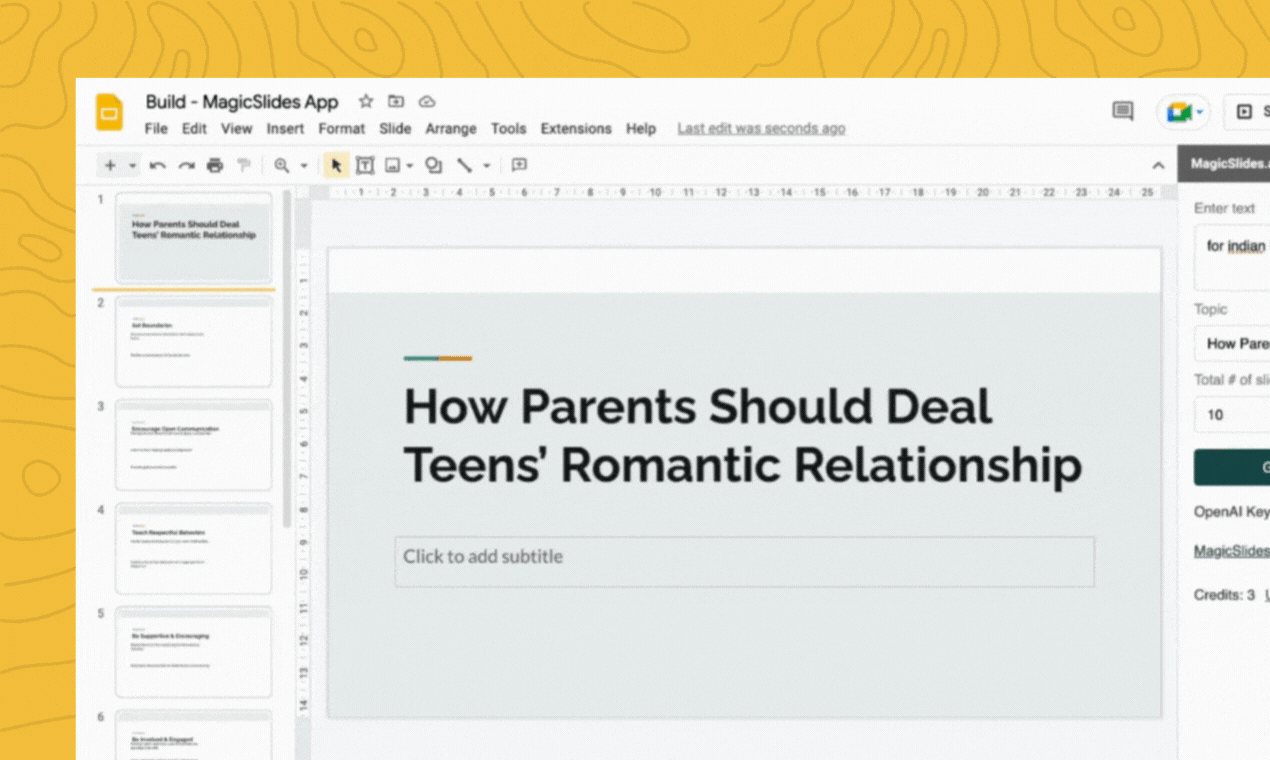The height and width of the screenshot is (760, 1270).
Task: Click the Undo arrow in the toolbar
Action: tap(157, 166)
